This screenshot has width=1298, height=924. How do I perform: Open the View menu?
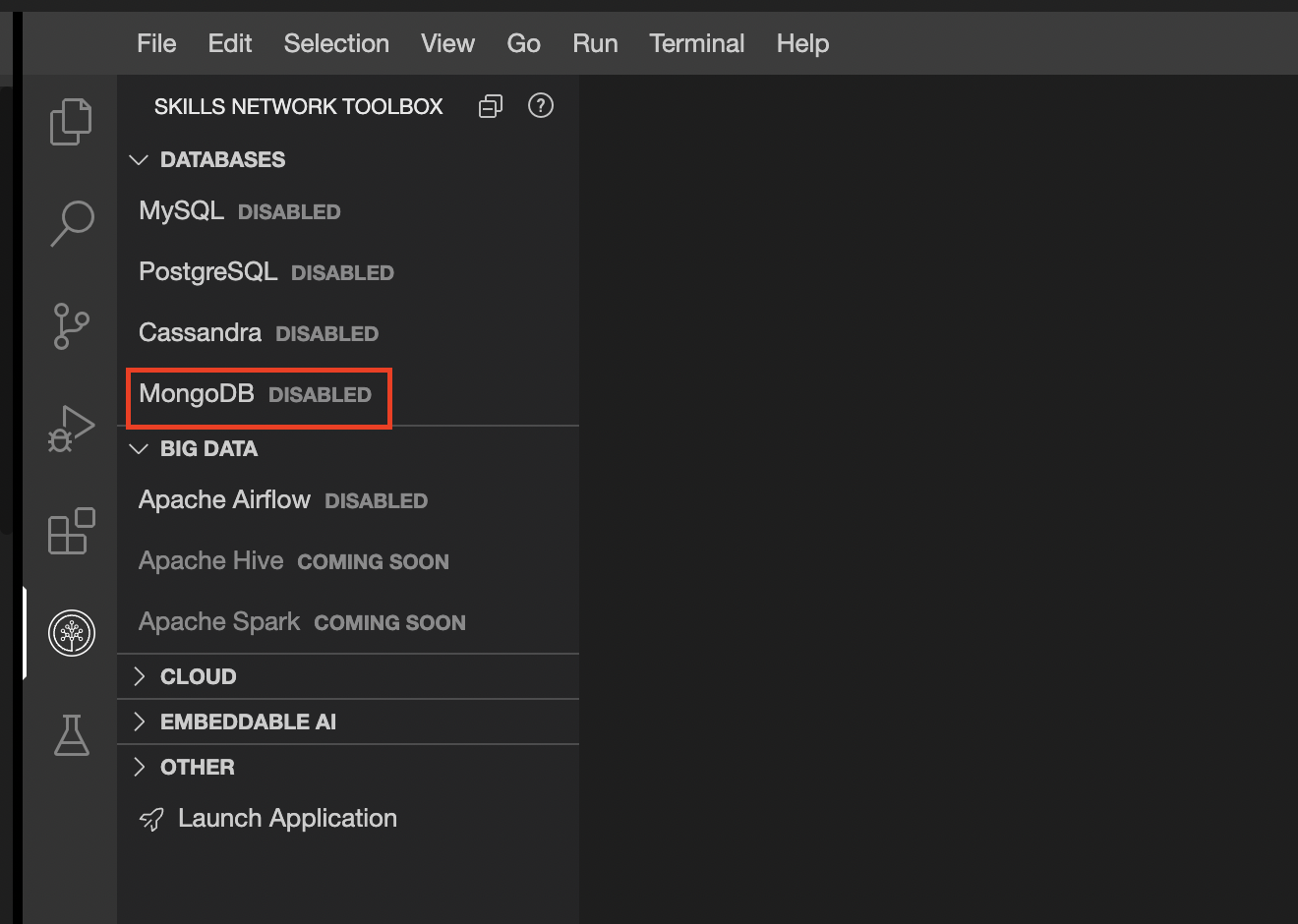pyautogui.click(x=447, y=43)
